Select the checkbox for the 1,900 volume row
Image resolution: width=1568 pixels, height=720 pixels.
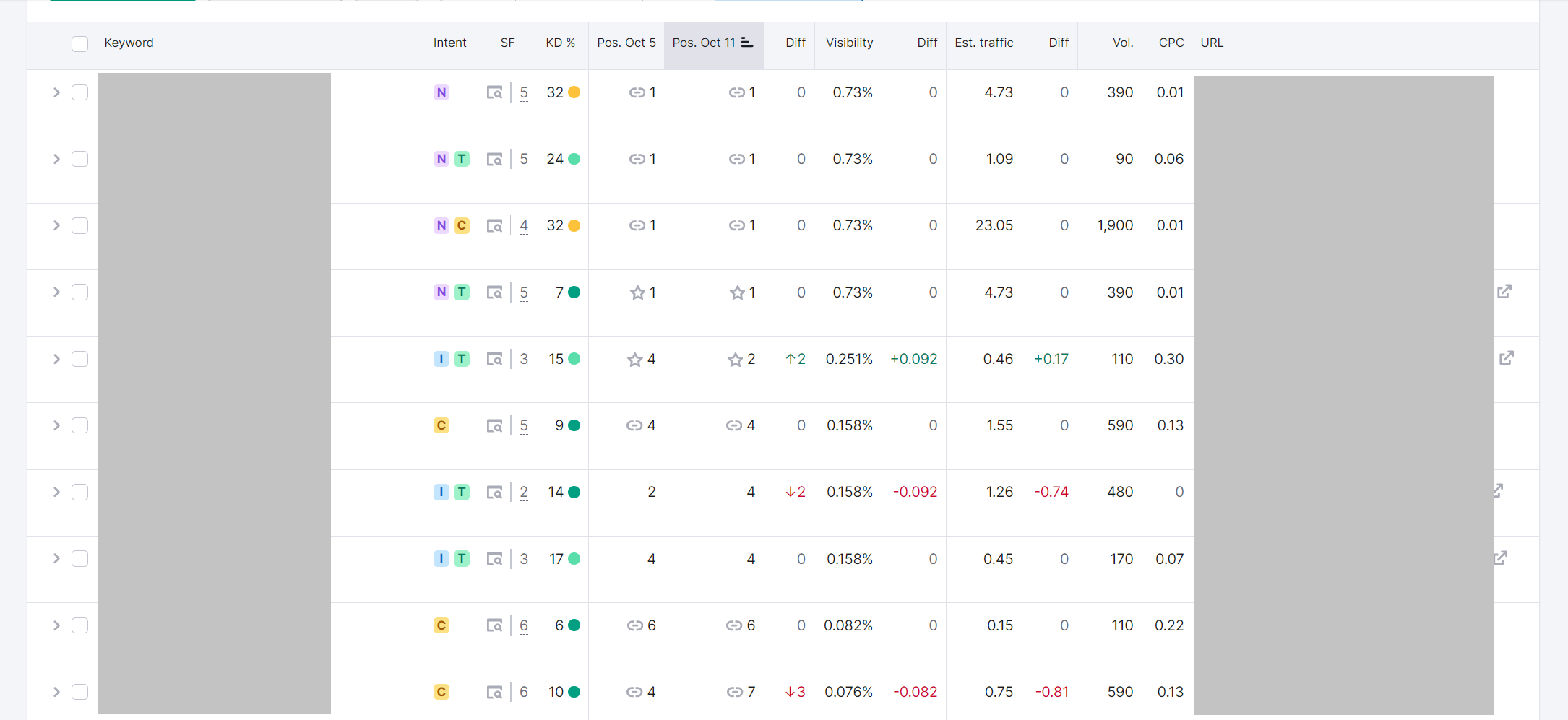coord(80,226)
